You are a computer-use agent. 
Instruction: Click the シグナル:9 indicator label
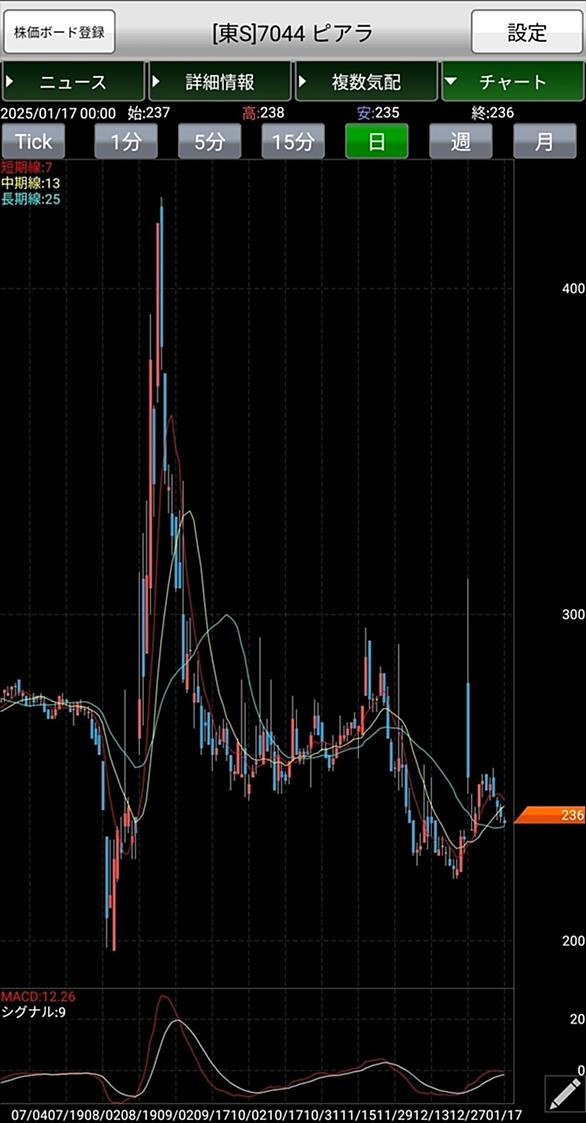coord(34,1012)
